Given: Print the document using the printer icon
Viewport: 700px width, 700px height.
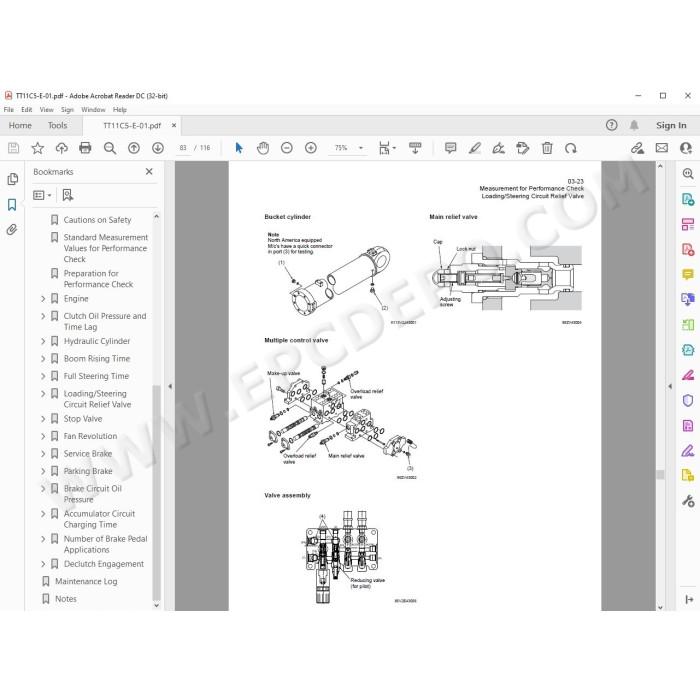Looking at the screenshot, I should pyautogui.click(x=85, y=148).
